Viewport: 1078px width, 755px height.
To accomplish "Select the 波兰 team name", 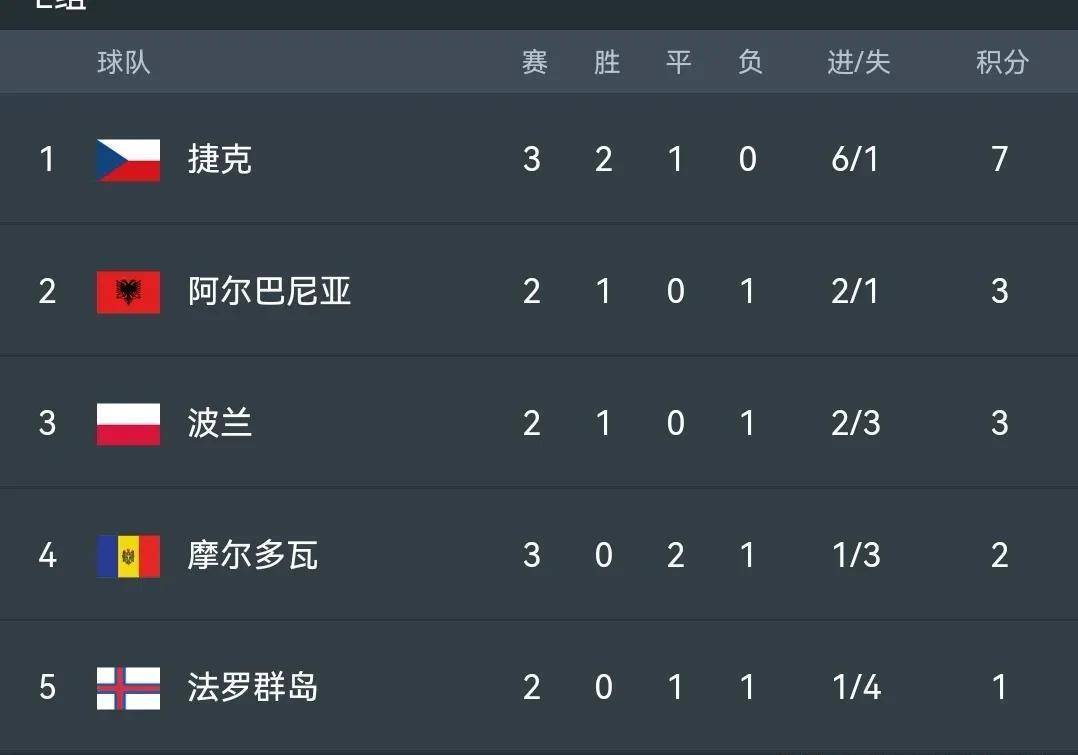I will click(x=221, y=424).
